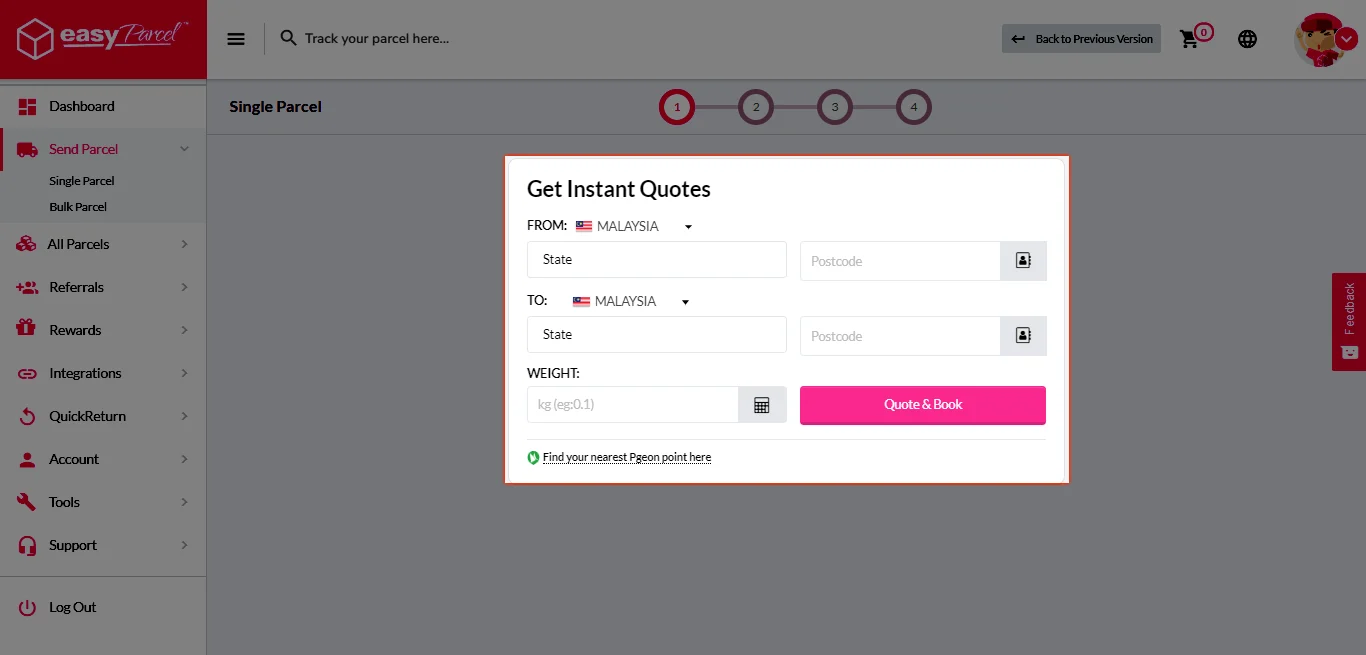Click the hamburger menu icon
The width and height of the screenshot is (1366, 655).
(x=236, y=39)
